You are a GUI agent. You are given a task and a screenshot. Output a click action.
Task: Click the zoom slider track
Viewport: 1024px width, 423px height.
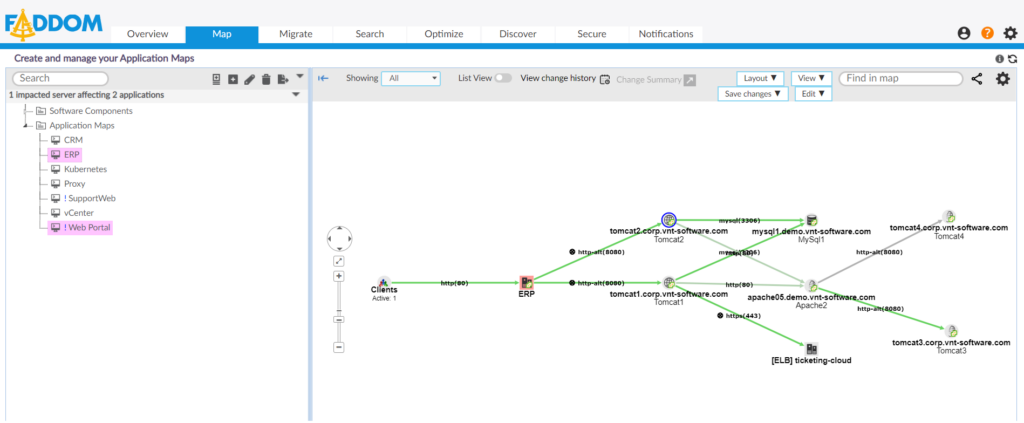coord(339,311)
